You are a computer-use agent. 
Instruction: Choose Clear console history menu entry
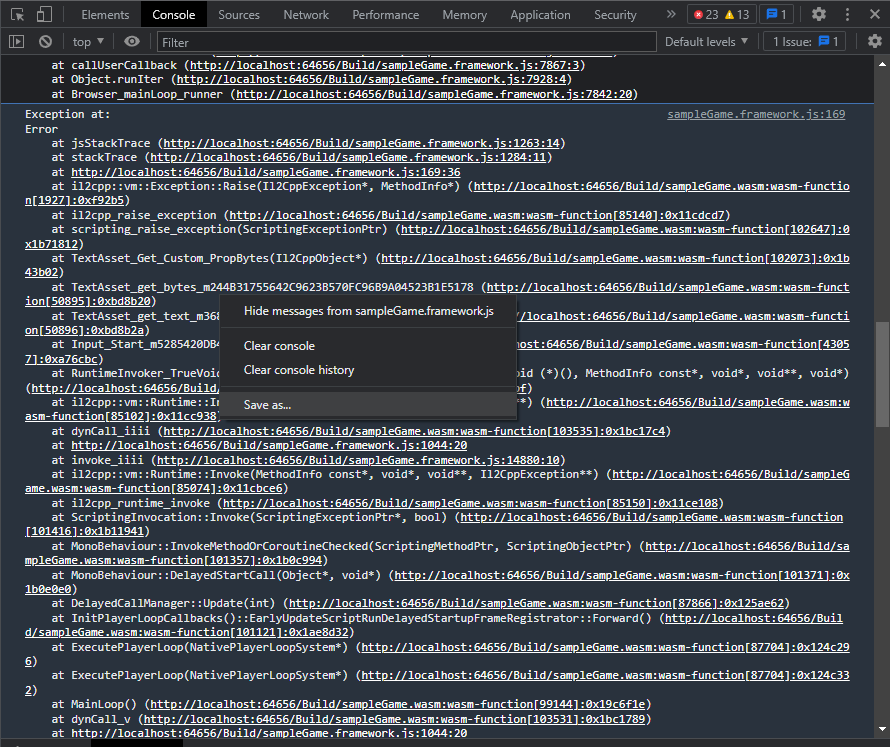click(299, 370)
